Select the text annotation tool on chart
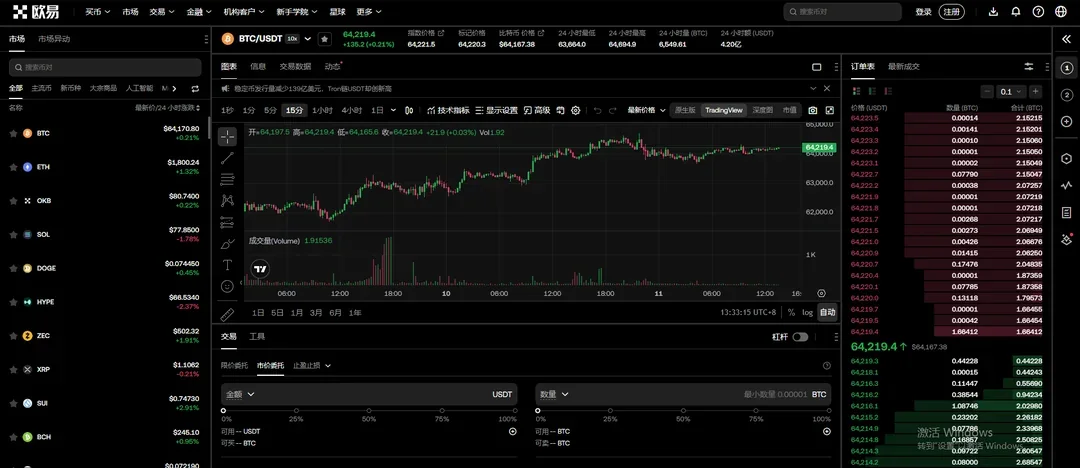 coord(227,265)
